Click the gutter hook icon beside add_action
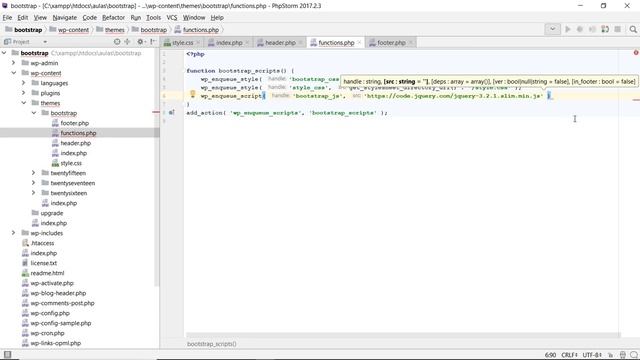The image size is (640, 360). pos(171,112)
